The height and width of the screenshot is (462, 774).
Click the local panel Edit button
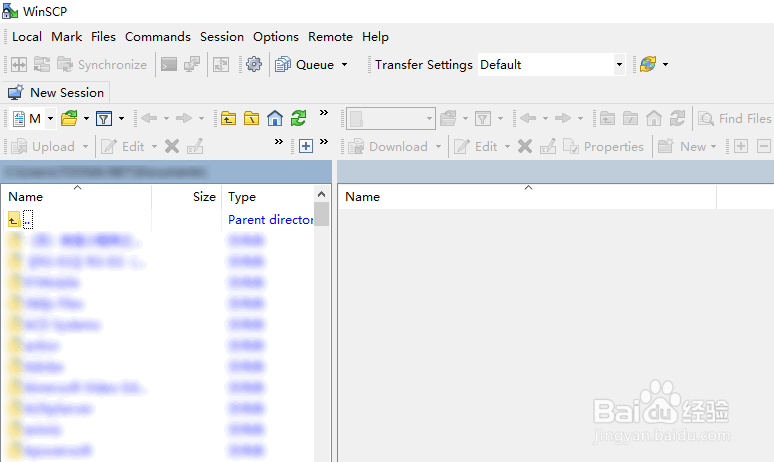tap(123, 147)
